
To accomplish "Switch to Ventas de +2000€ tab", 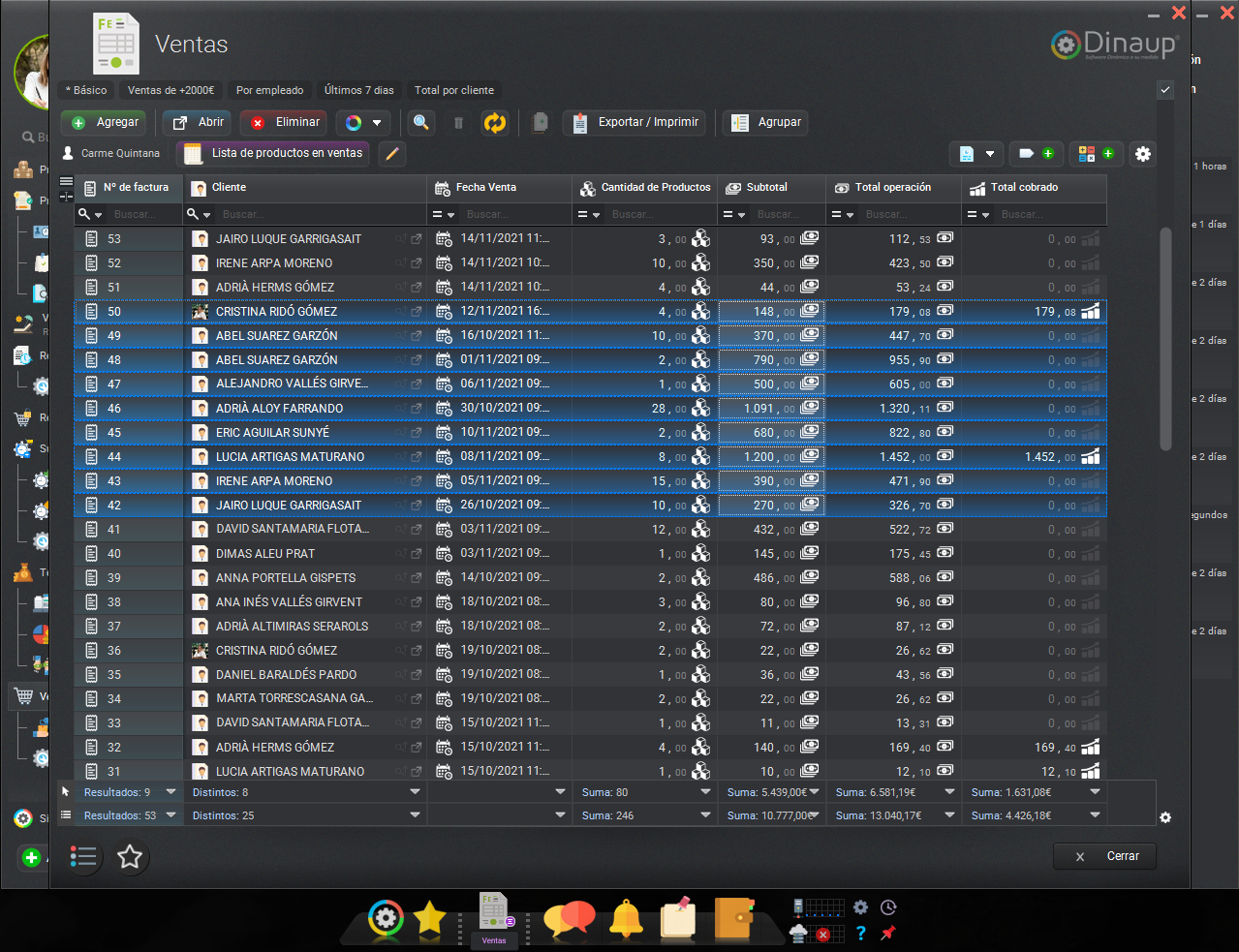I will tap(171, 90).
